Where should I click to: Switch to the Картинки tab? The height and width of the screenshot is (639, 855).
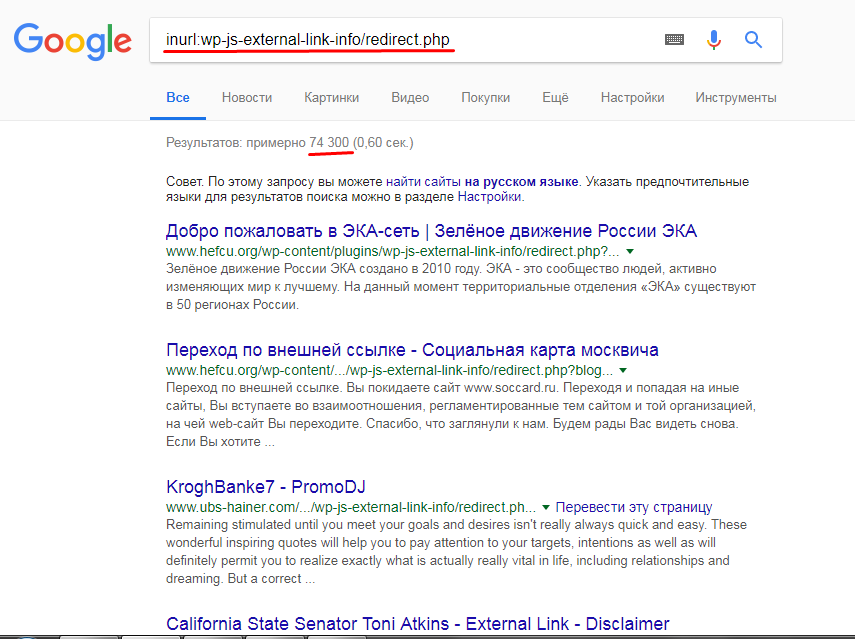click(332, 98)
